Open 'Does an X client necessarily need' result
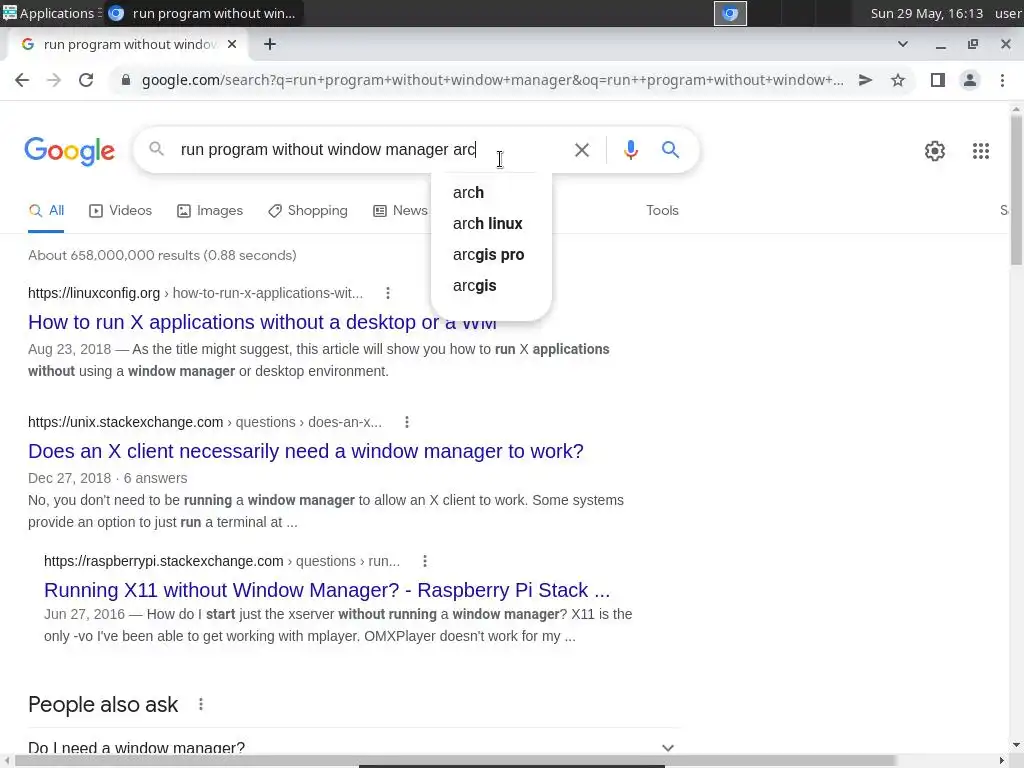Screen dimensions: 1024x768 pyautogui.click(x=306, y=451)
